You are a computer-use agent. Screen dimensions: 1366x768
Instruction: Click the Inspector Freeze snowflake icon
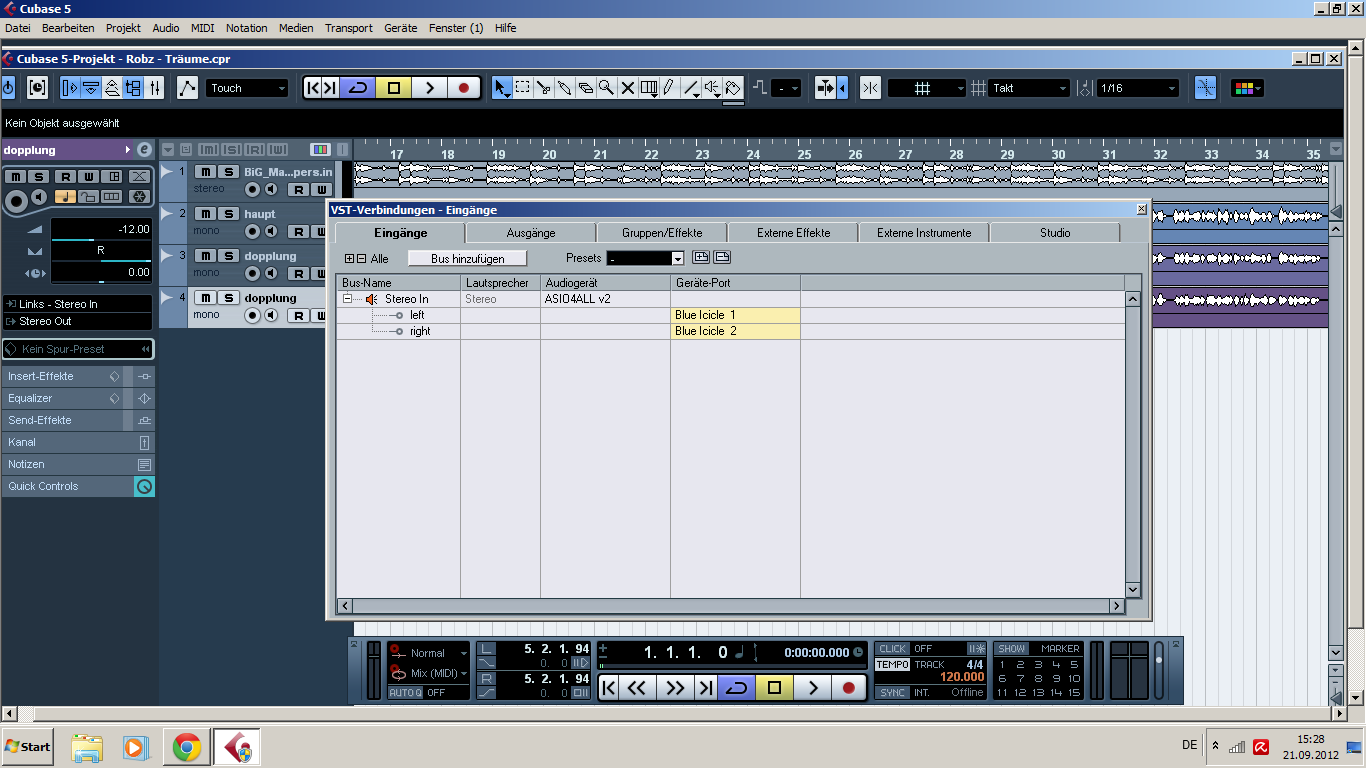[139, 197]
